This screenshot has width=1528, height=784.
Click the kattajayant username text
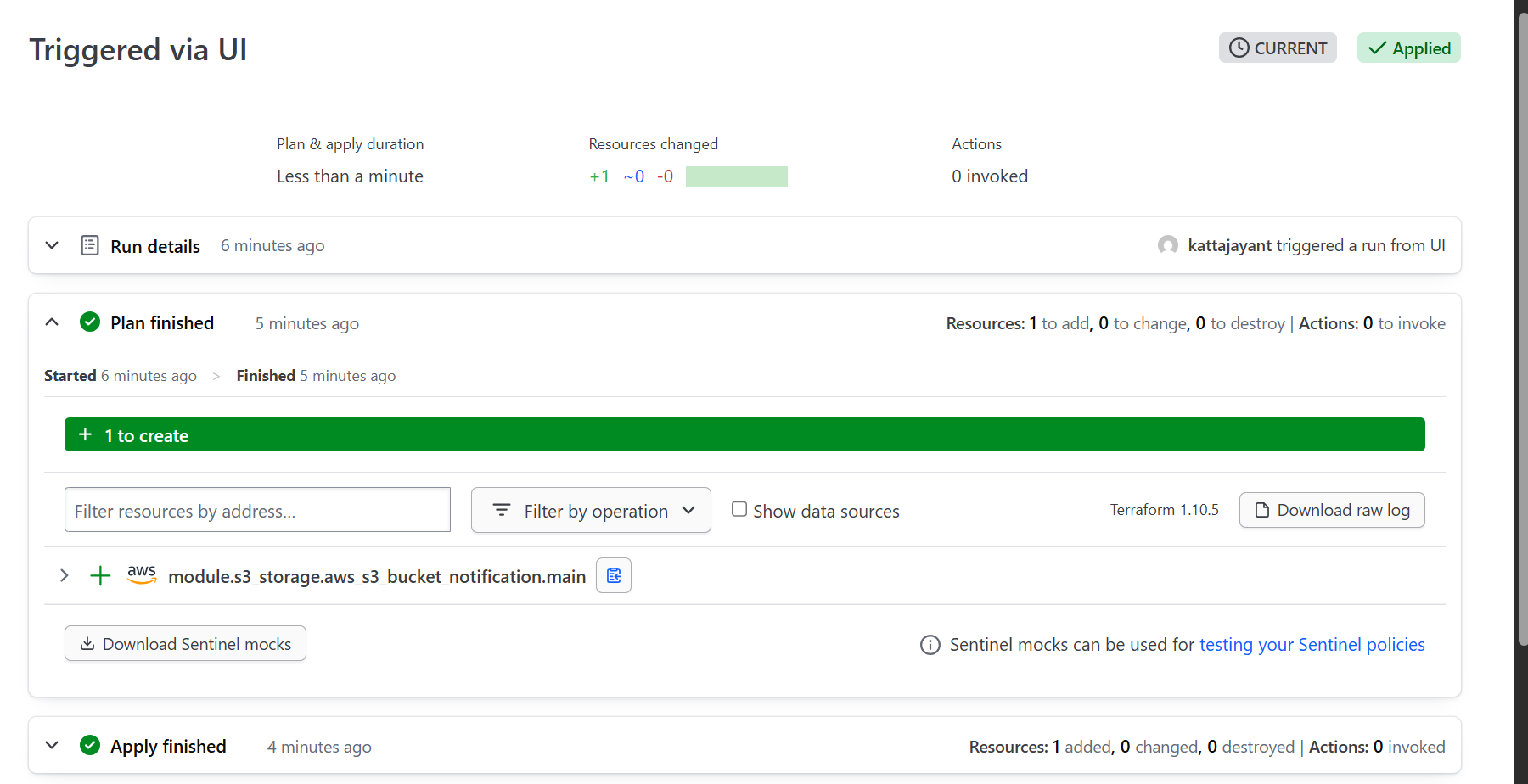coord(1229,245)
